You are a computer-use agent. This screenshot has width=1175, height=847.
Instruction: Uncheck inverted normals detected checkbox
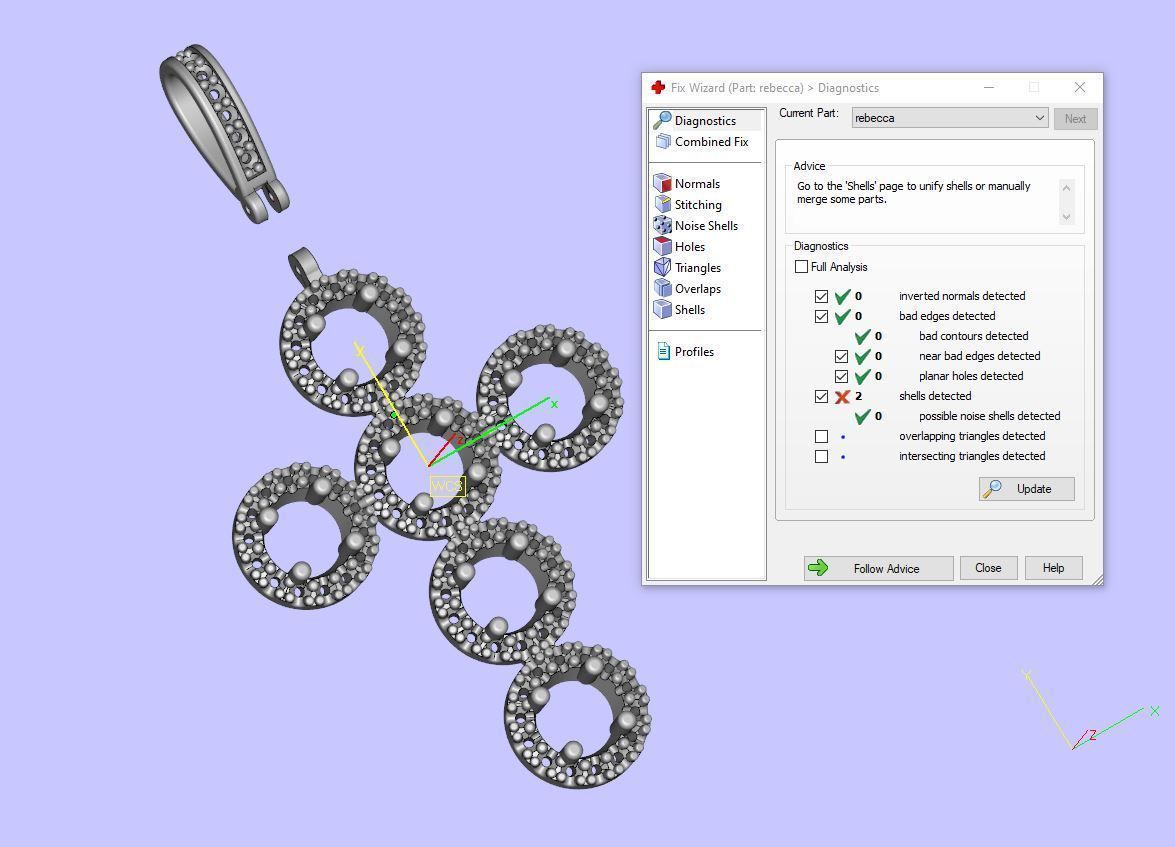coord(821,296)
